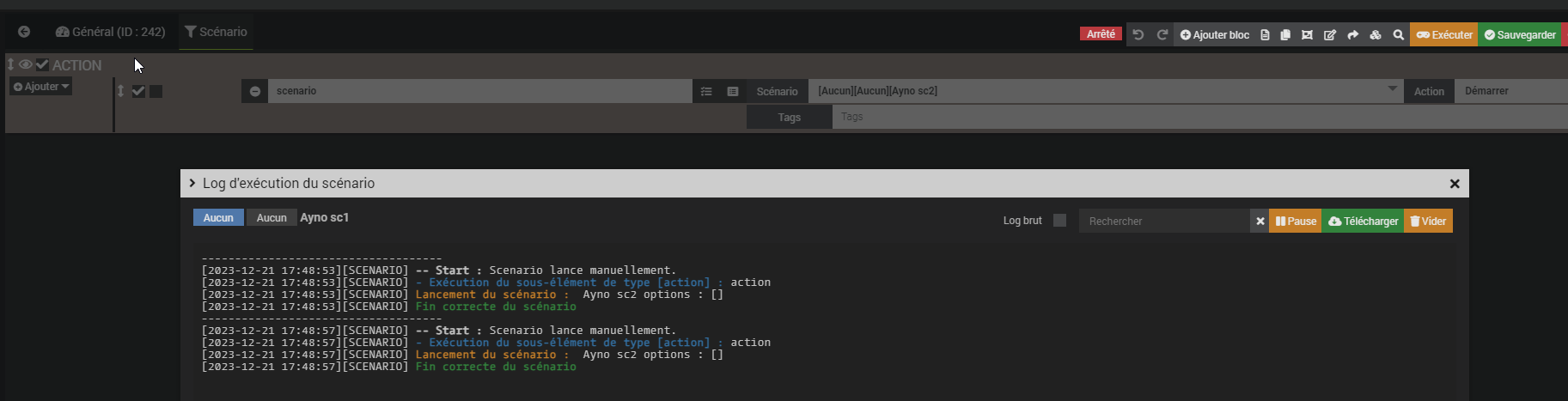This screenshot has width=1568, height=401.
Task: Remove the scenario action with minus icon
Action: pos(255,91)
